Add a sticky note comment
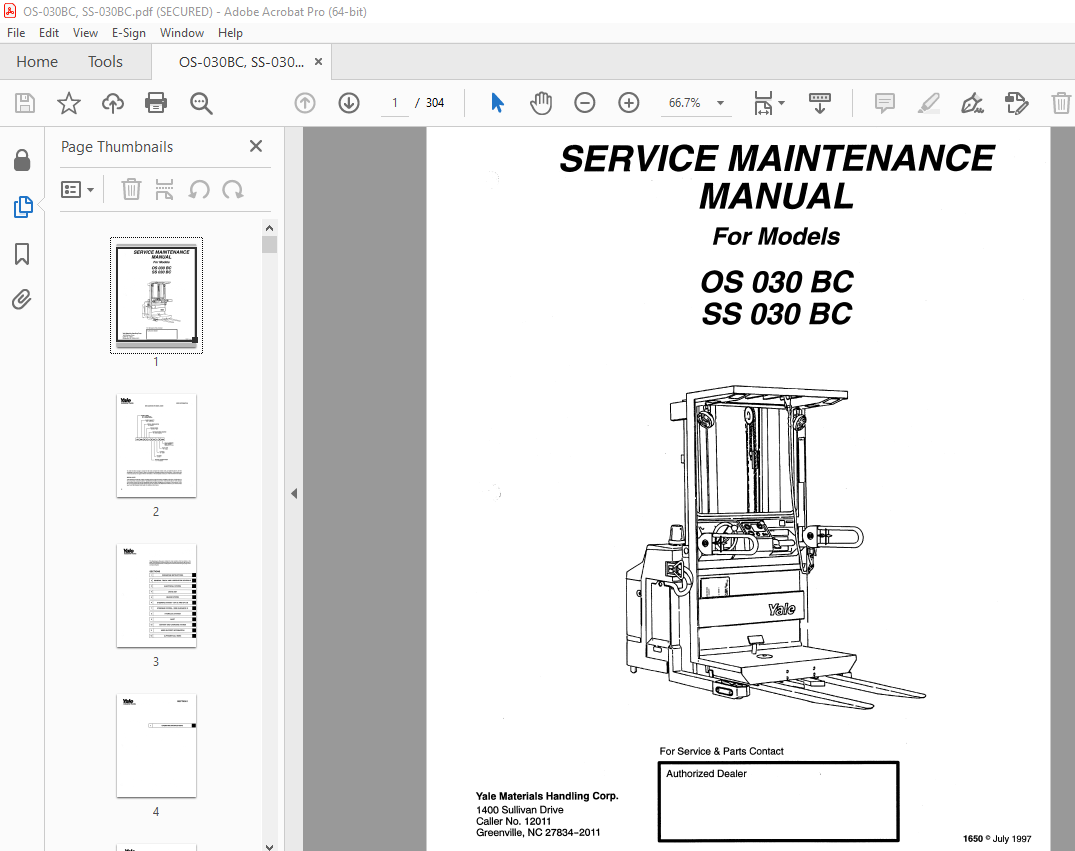Viewport: 1075px width, 851px height. pos(884,104)
